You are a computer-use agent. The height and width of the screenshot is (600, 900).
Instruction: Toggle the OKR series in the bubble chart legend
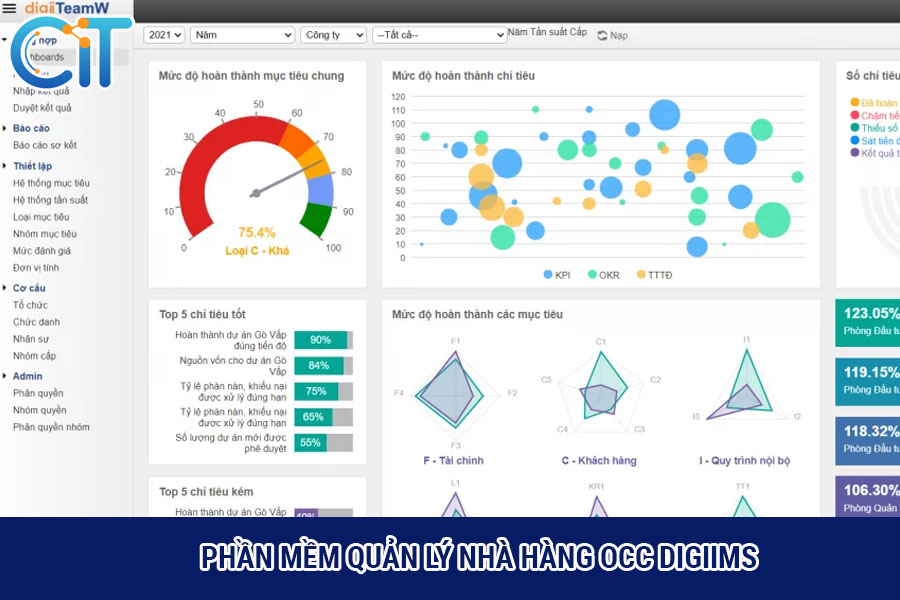604,275
